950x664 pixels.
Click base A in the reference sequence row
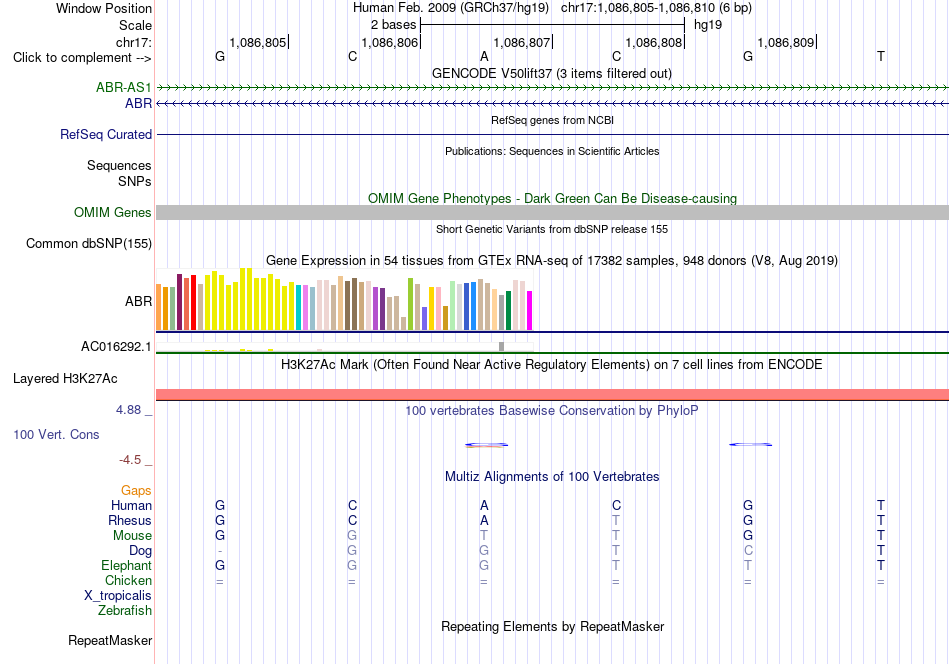(484, 56)
